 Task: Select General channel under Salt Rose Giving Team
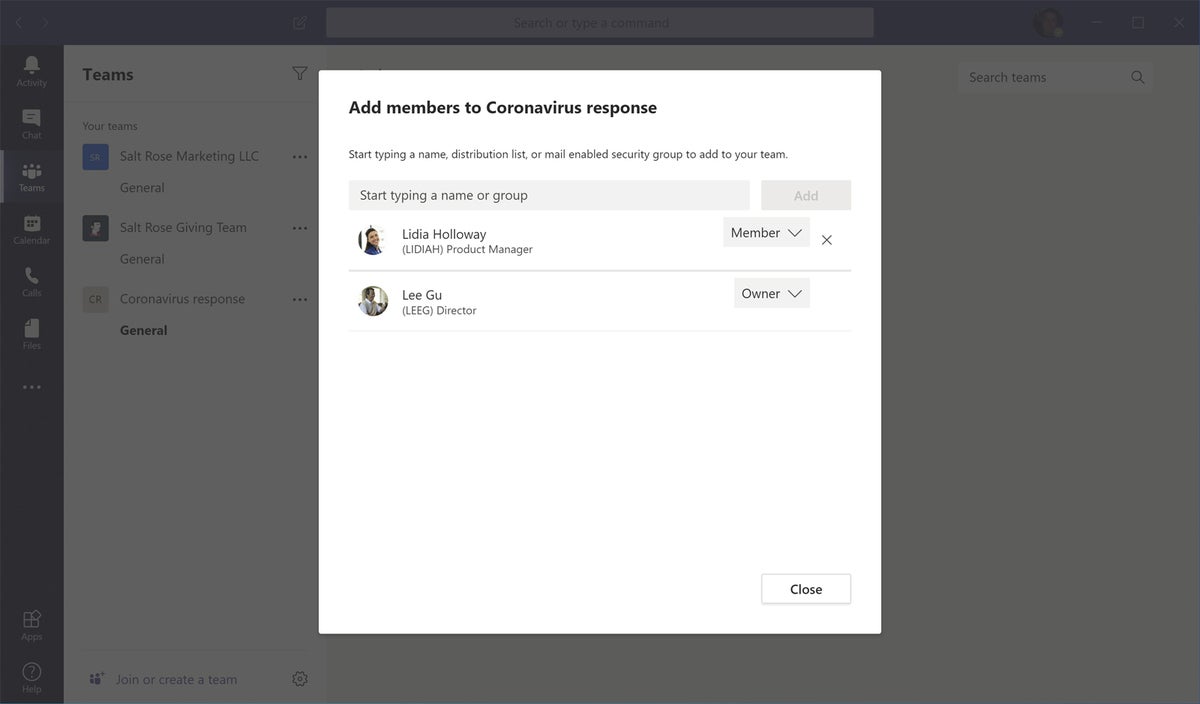[142, 259]
